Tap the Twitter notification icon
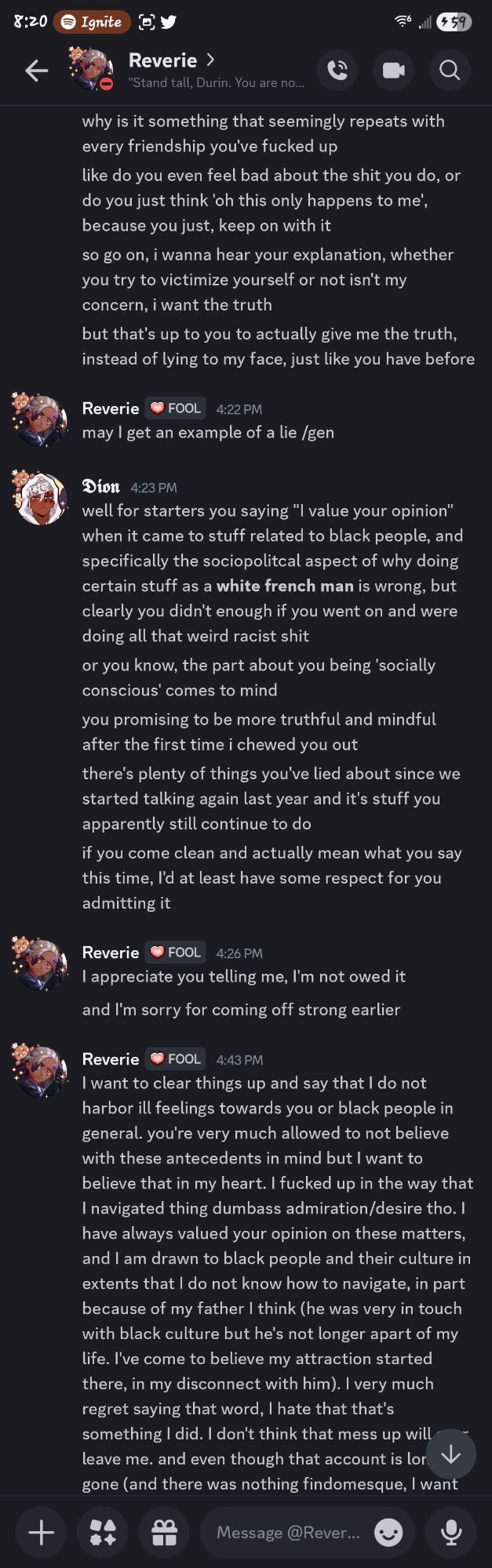 (x=168, y=22)
